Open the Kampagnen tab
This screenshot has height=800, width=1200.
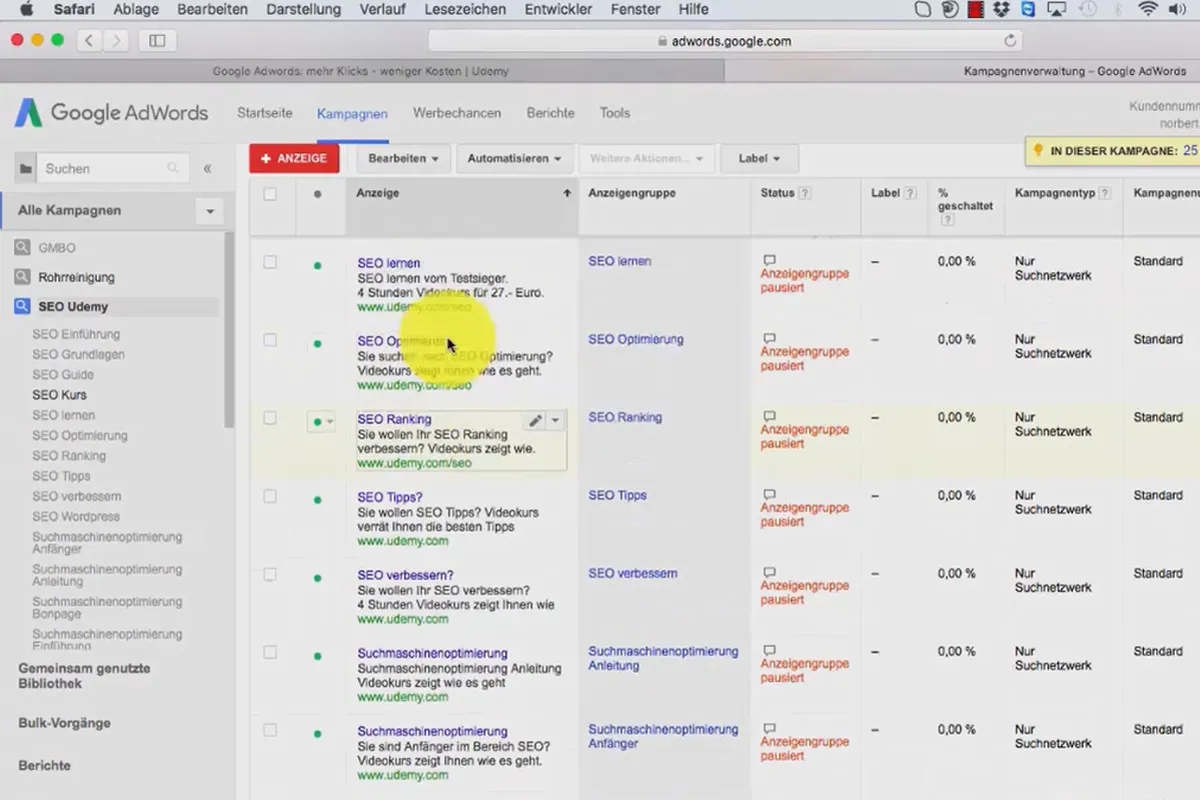[352, 114]
